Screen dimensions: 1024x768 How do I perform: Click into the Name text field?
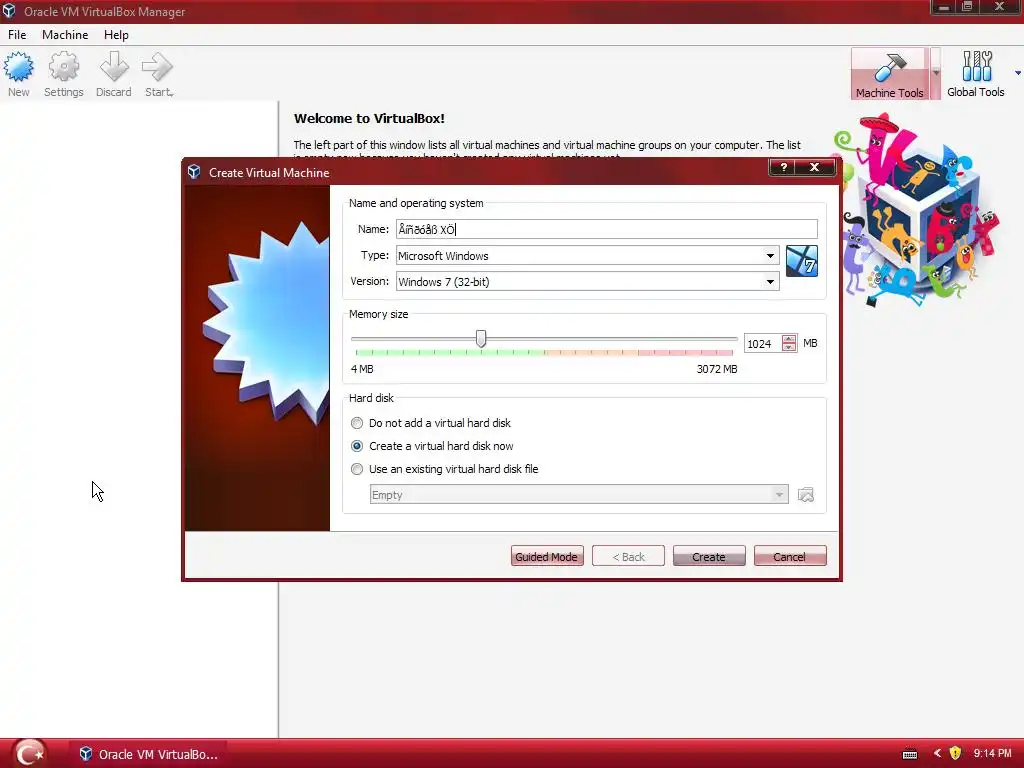pos(606,229)
